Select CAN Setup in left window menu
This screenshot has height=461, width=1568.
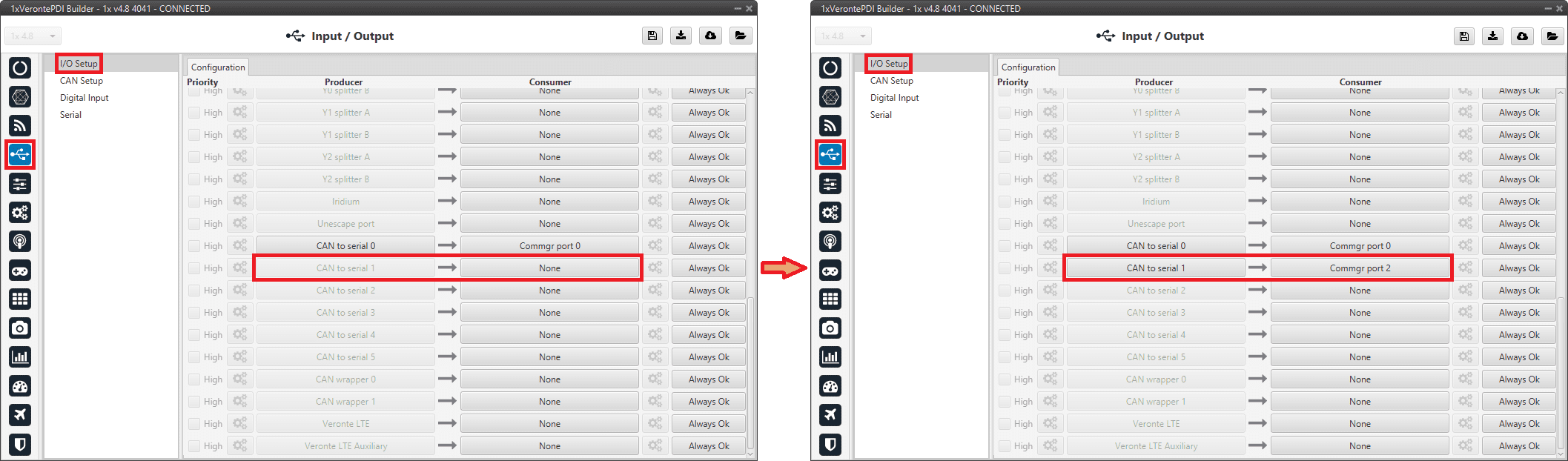[82, 81]
